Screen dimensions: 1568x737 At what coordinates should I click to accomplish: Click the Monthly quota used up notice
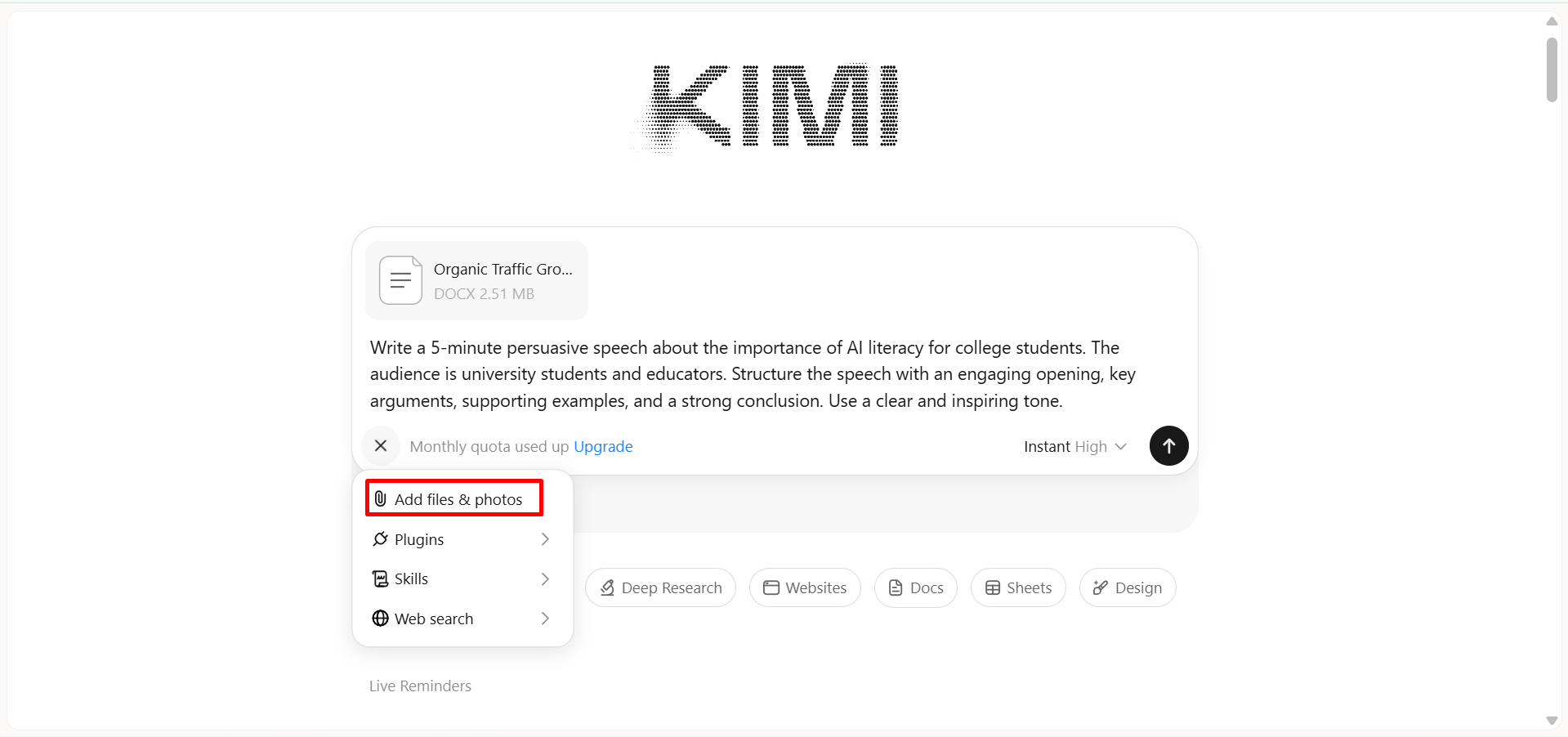pos(489,446)
